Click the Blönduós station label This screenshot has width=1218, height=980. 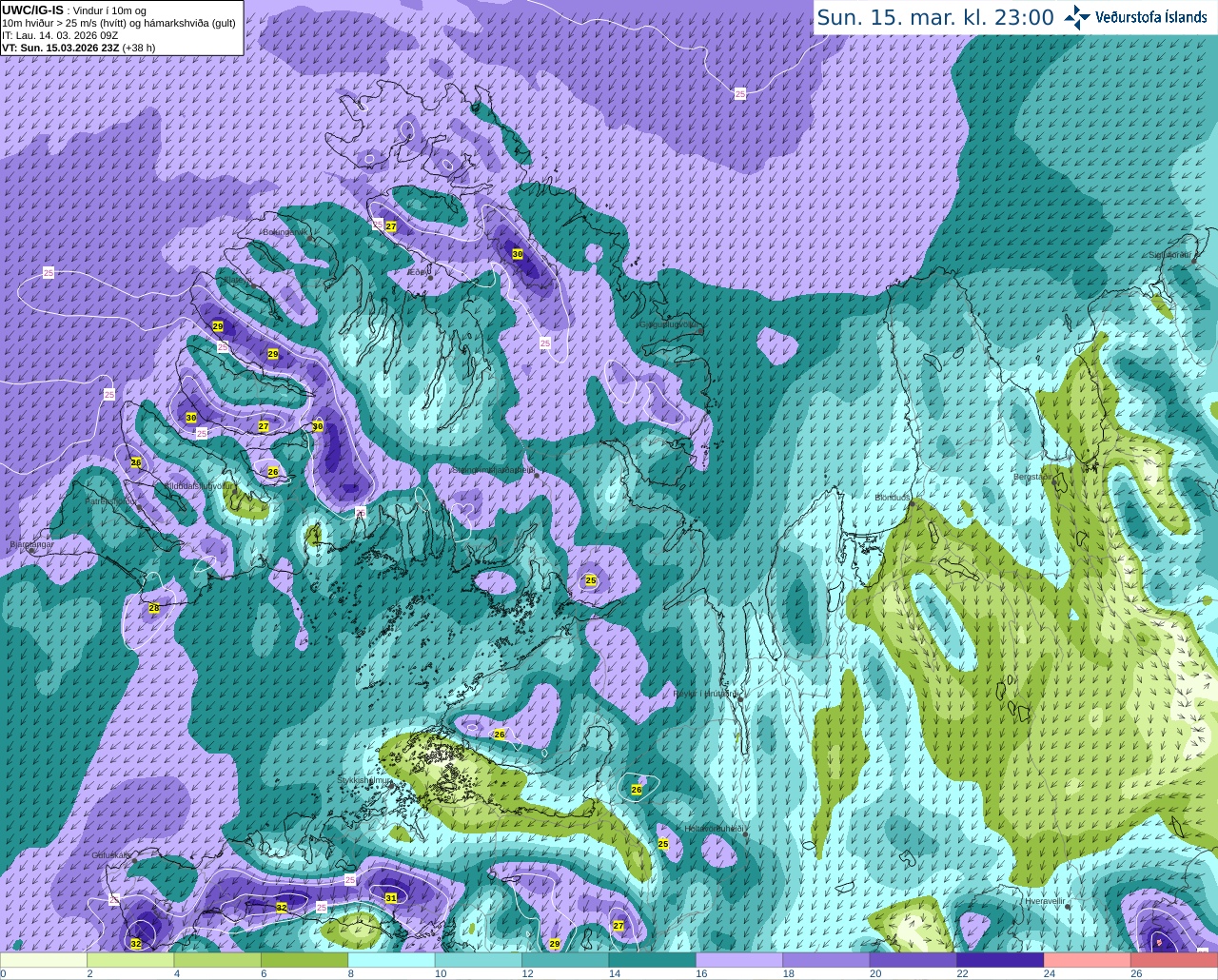[x=893, y=498]
